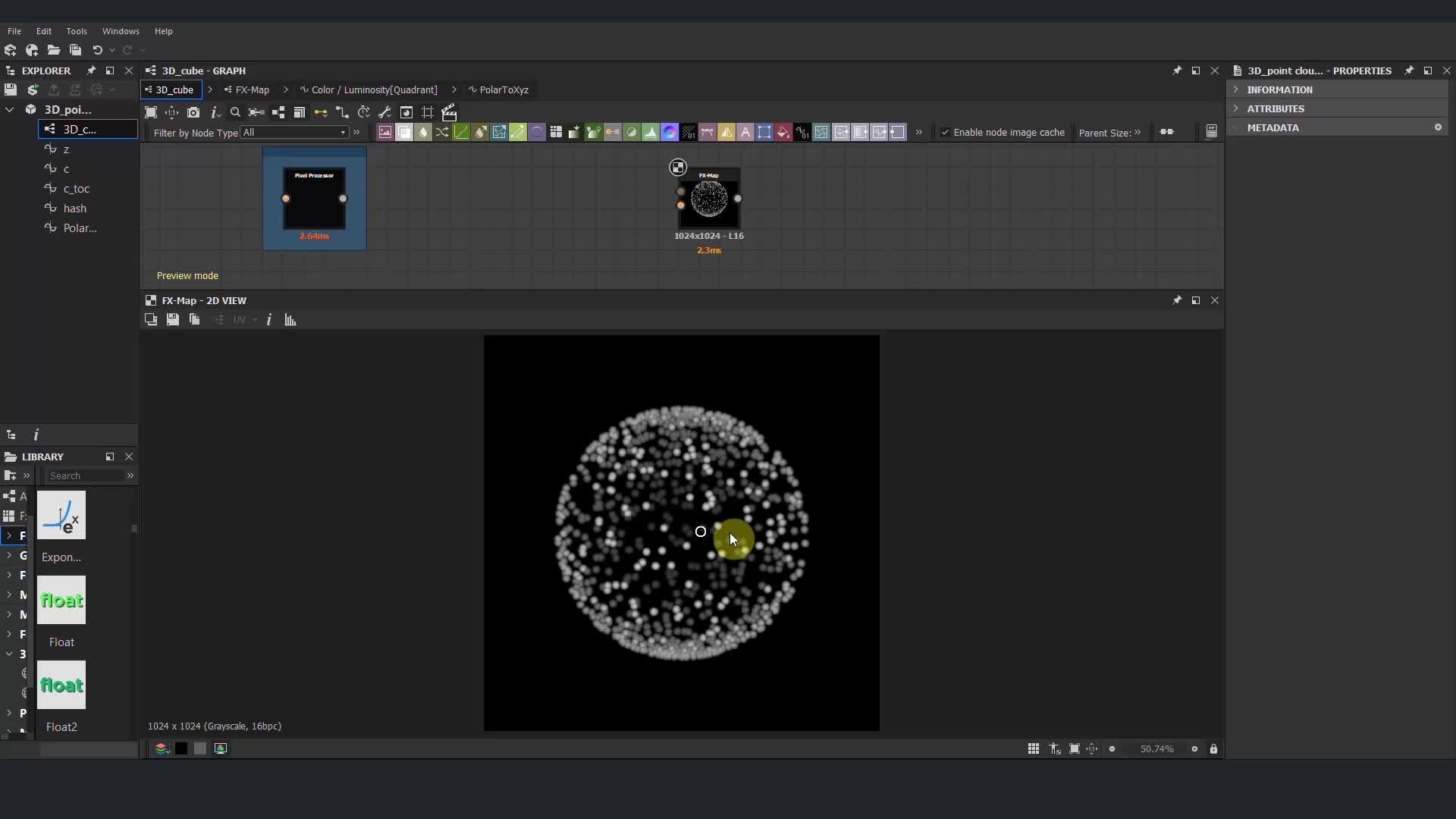Toggle the lock icon in 2D view status bar

point(1214,749)
